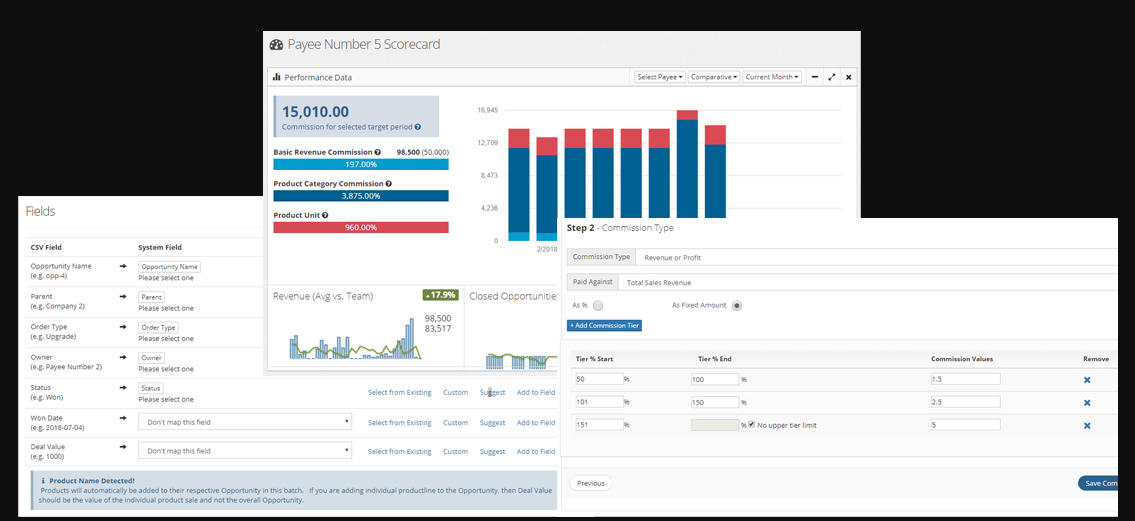The height and width of the screenshot is (521, 1135).
Task: Click 'Select from Existing' in the Status row
Action: point(399,393)
